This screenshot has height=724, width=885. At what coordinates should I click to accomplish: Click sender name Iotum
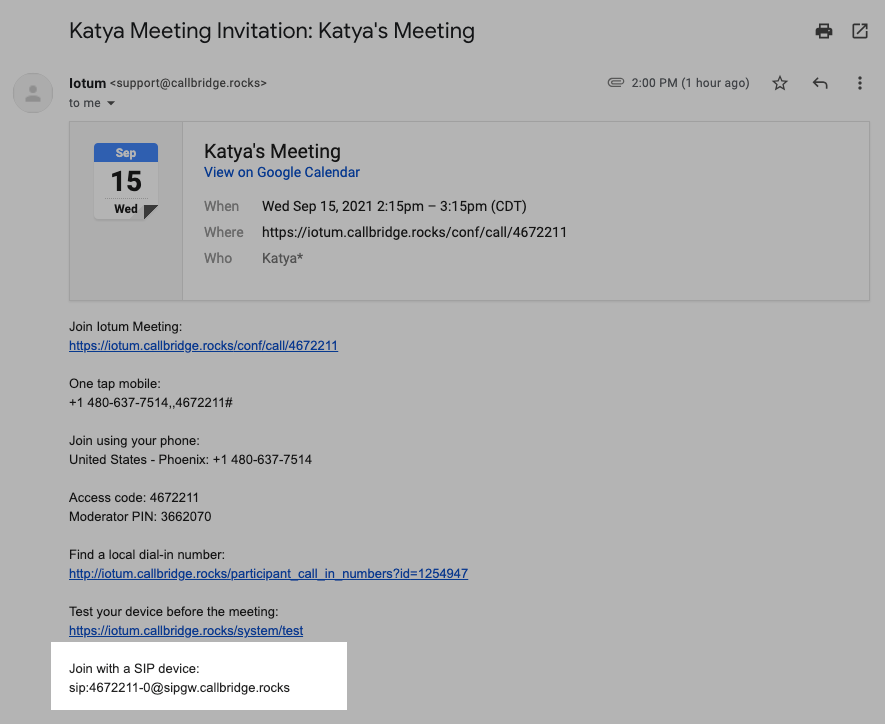(87, 83)
